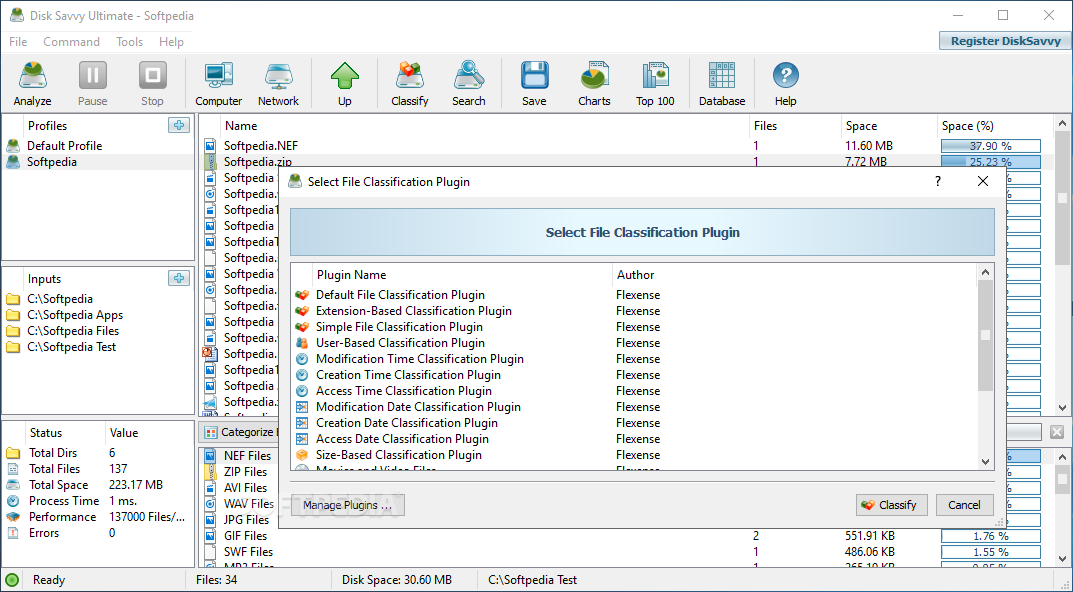Click the Pause toolbar icon

click(92, 83)
